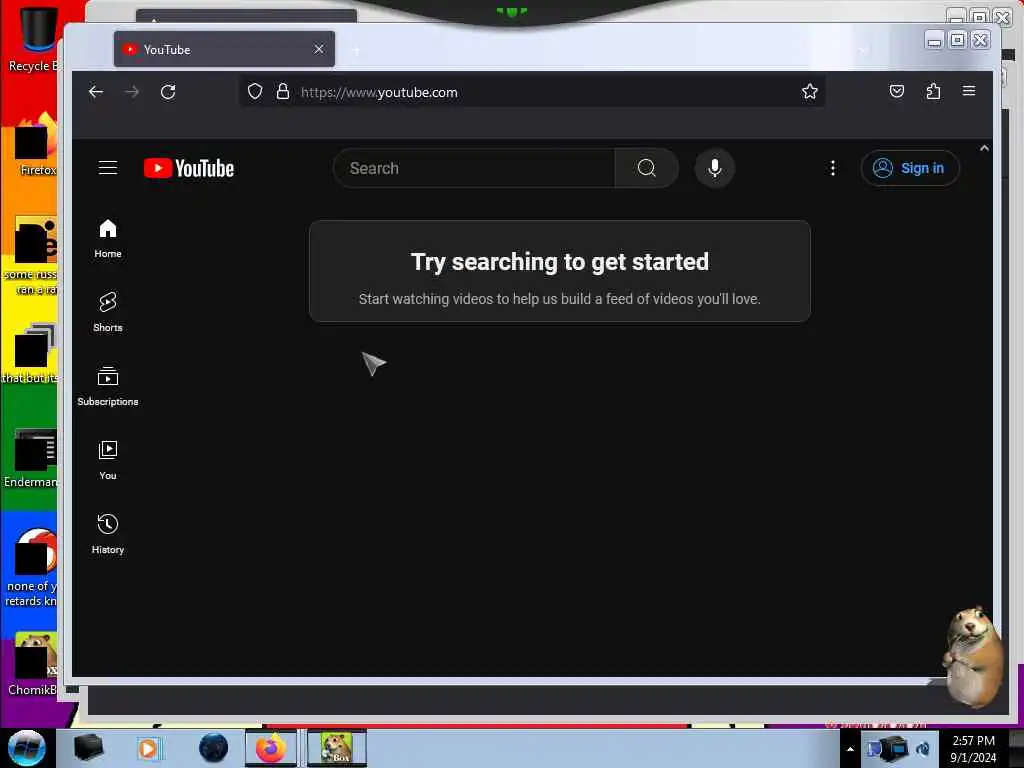
Task: Open the You section in sidebar
Action: [108, 460]
